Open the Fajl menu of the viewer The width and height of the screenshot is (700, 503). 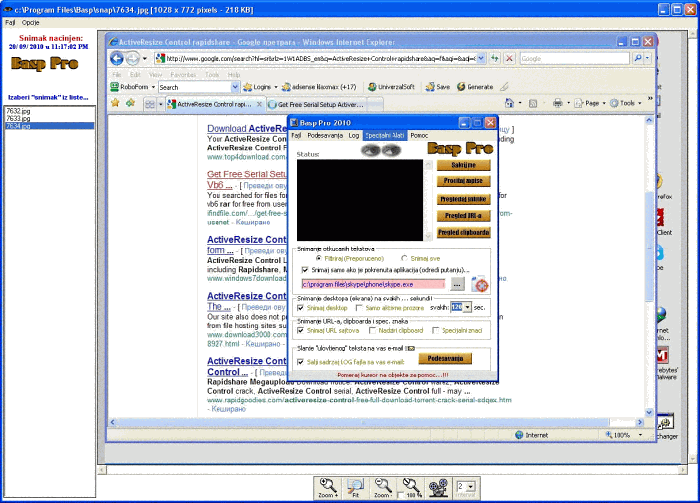click(10, 21)
